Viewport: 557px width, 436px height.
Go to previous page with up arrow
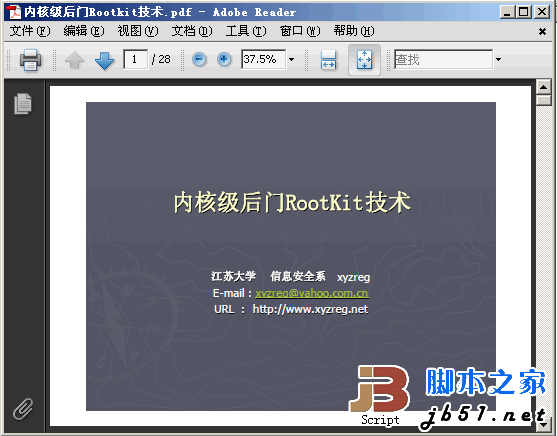75,60
